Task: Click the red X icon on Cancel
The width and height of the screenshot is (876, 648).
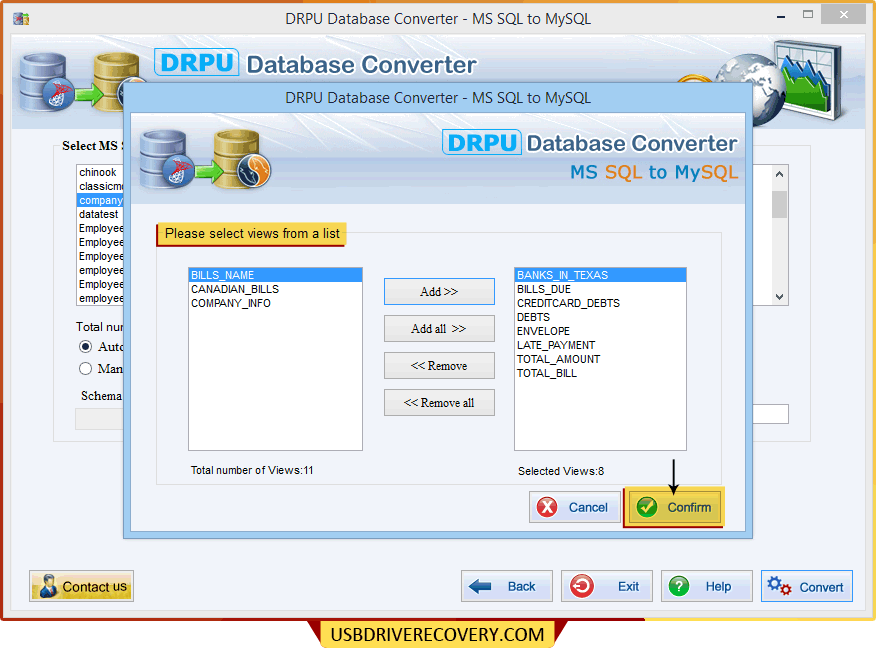Action: [x=547, y=507]
